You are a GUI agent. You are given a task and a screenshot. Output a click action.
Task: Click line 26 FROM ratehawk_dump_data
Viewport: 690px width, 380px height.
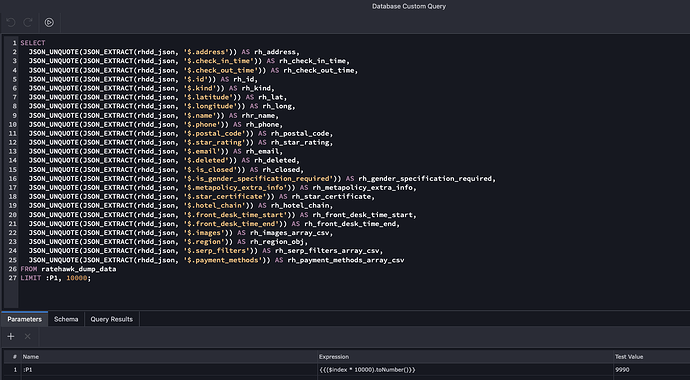click(68, 269)
